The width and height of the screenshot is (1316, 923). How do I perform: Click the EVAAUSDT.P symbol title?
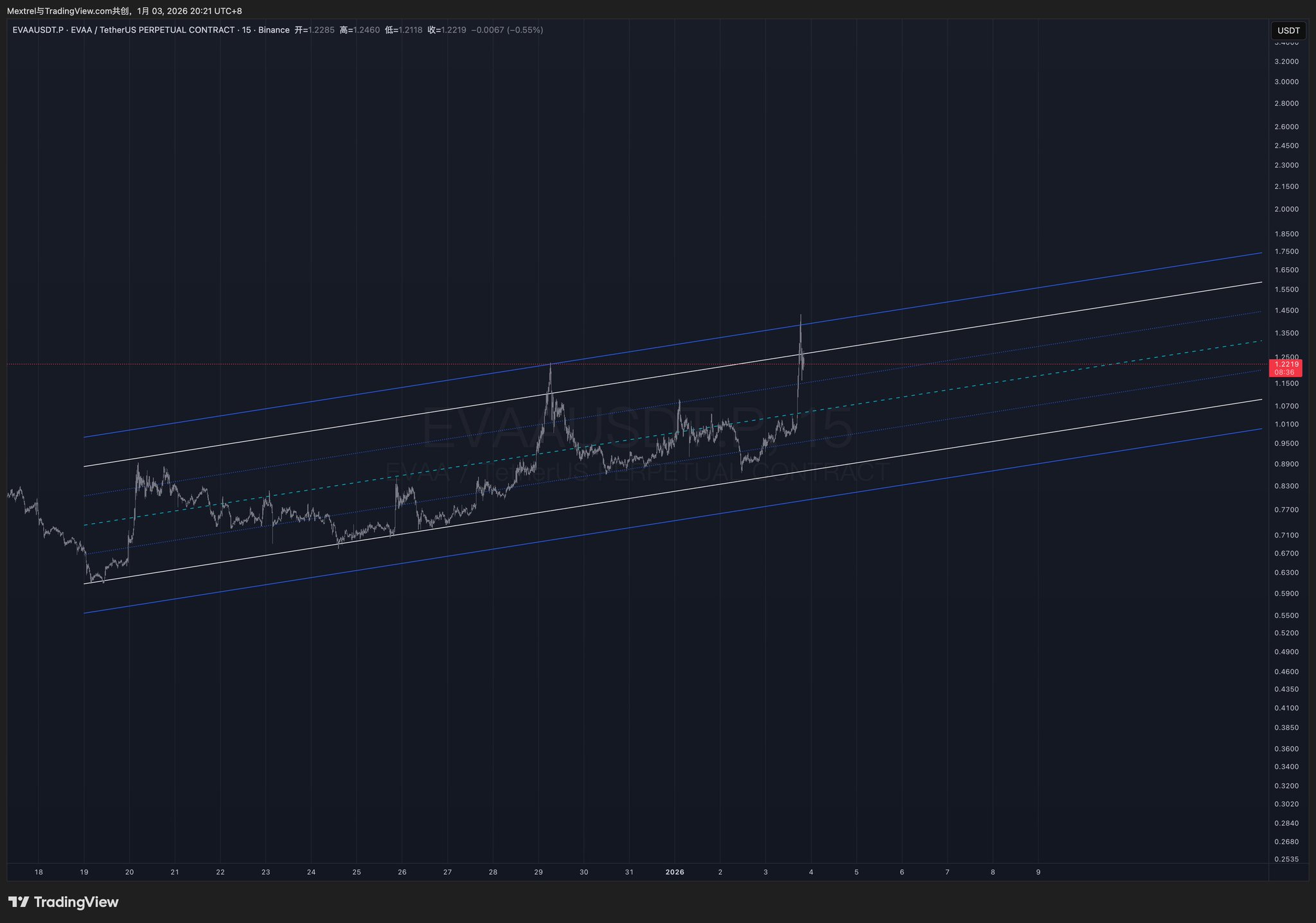pyautogui.click(x=38, y=30)
